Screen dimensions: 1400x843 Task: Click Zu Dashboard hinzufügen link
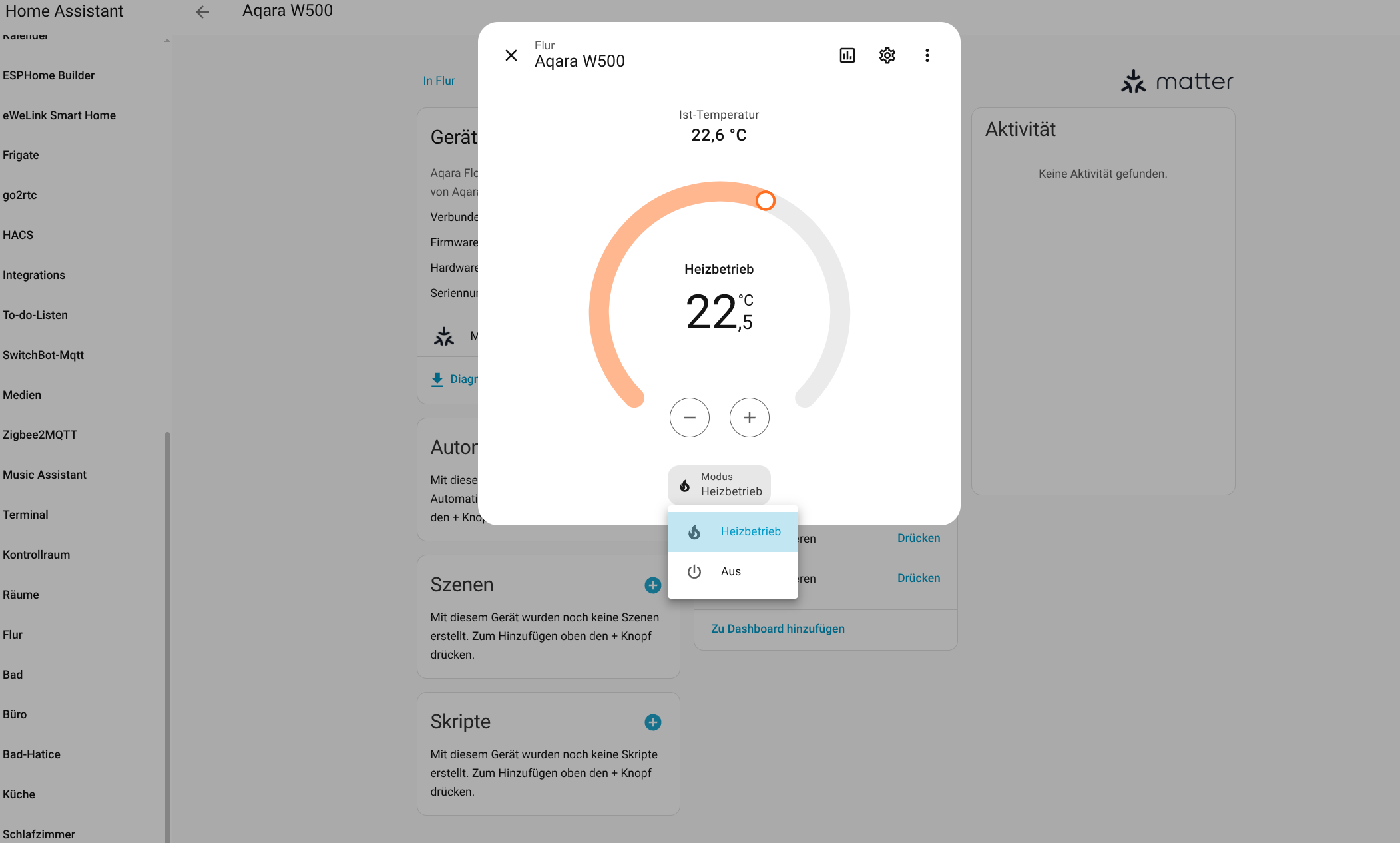778,629
